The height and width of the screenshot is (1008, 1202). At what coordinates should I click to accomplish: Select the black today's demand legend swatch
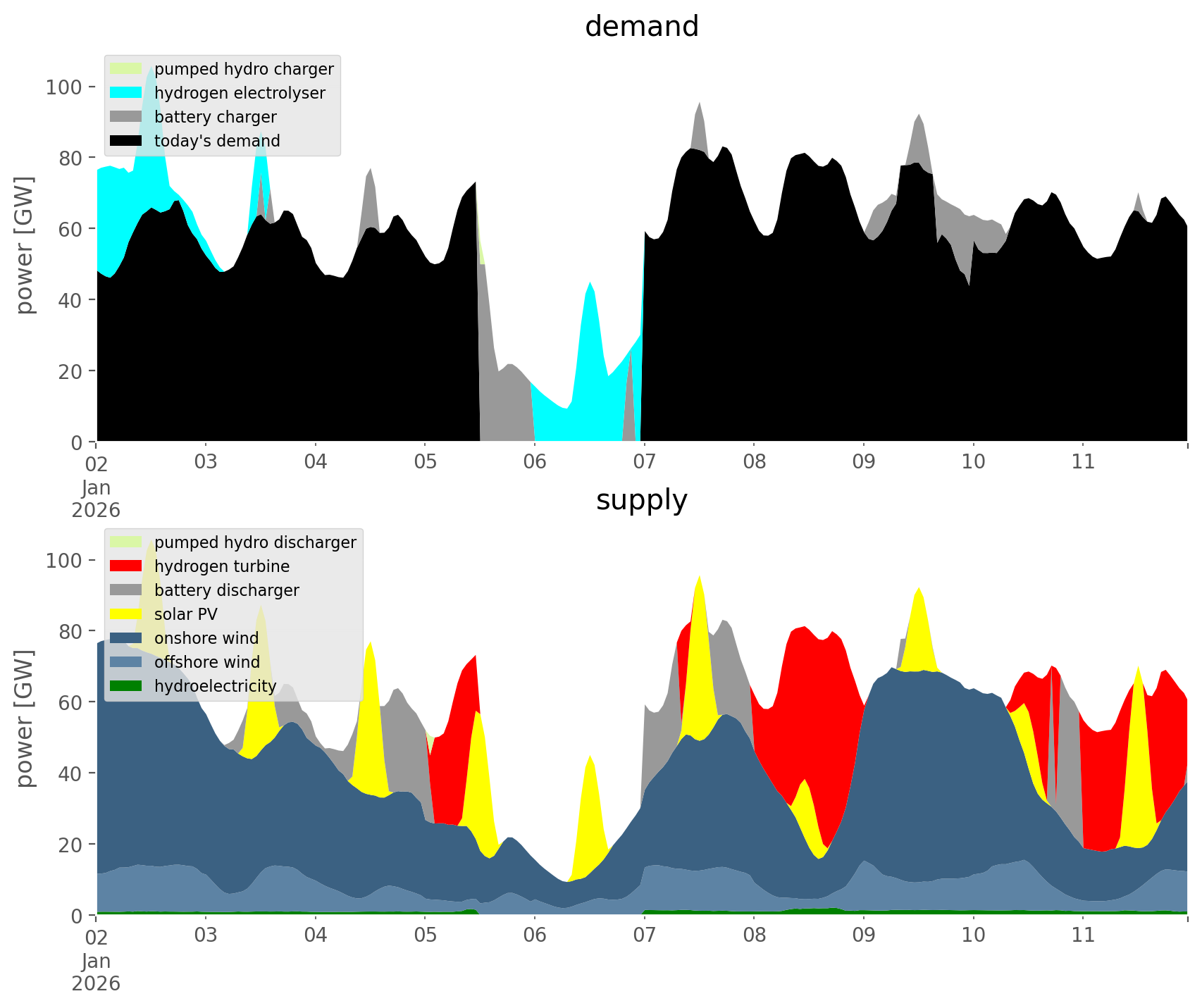[126, 141]
